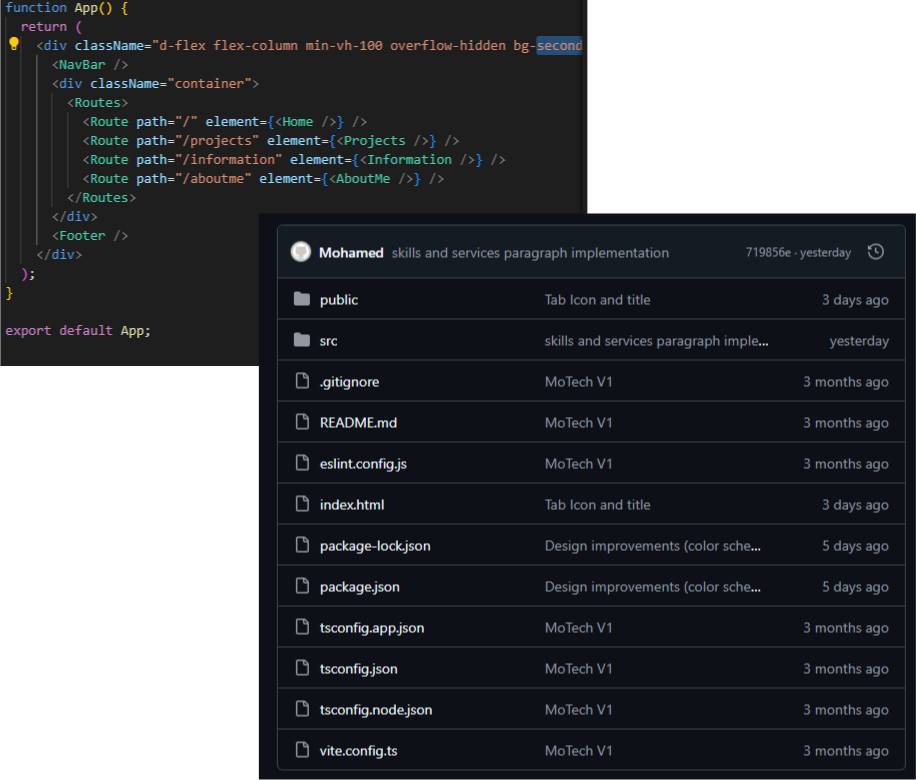This screenshot has height=780, width=916.
Task: Open the commit history clock icon
Action: pyautogui.click(x=875, y=252)
